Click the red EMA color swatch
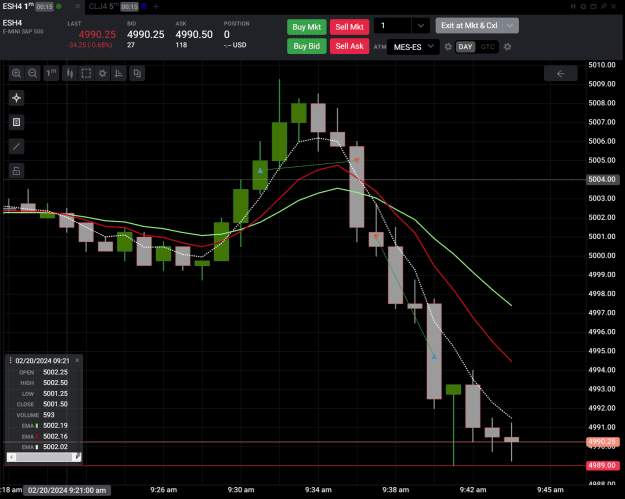 coord(37,436)
